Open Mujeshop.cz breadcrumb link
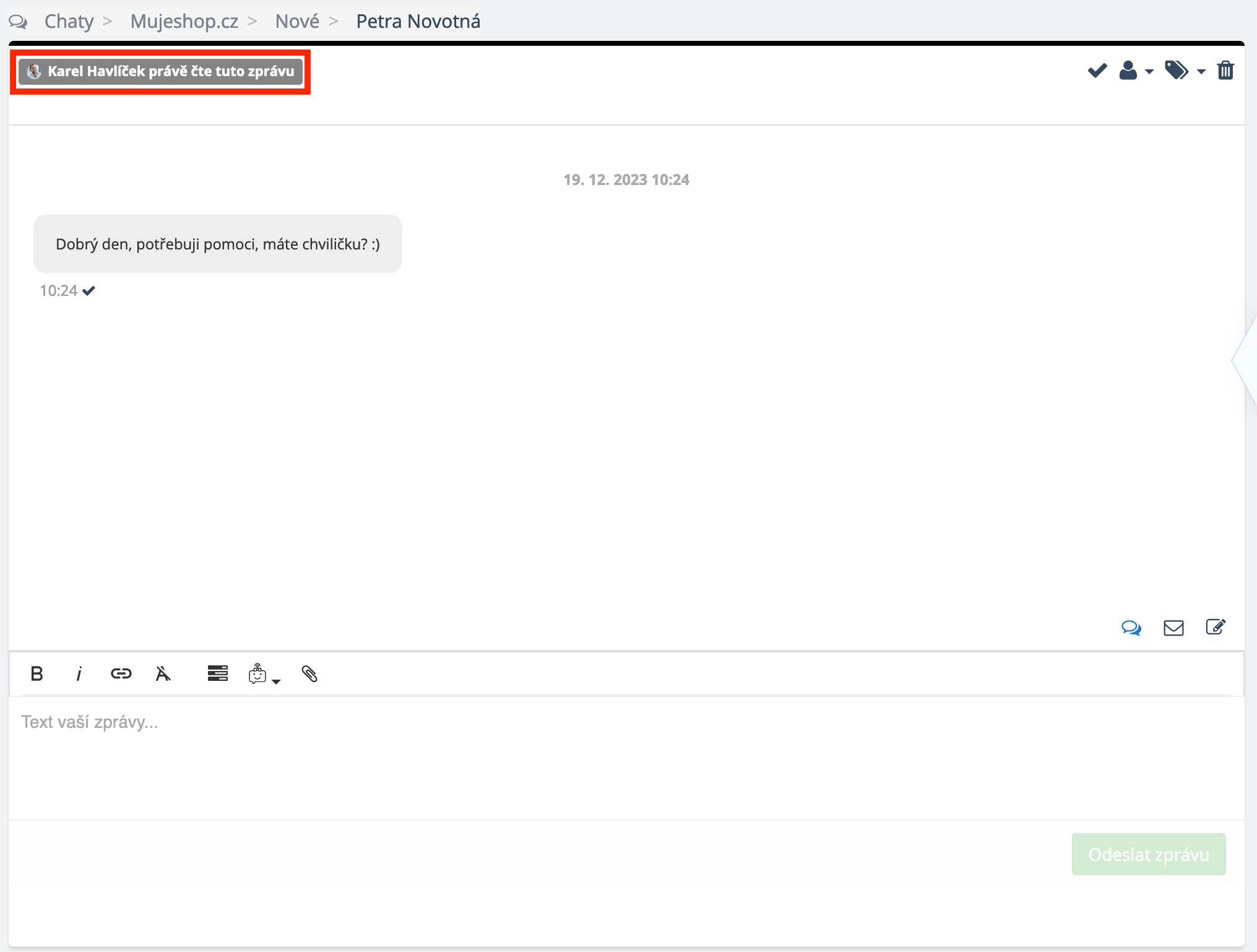This screenshot has width=1257, height=952. click(x=184, y=22)
